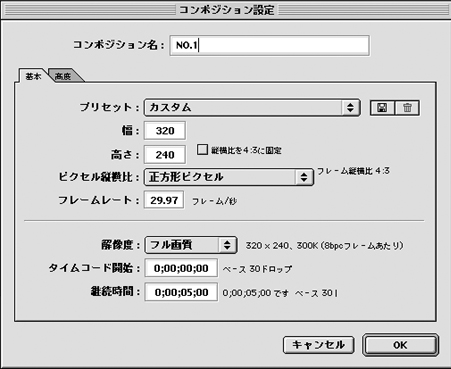This screenshot has height=369, width=451.
Task: Click the フレーム/秒 unit label
Action: (x=214, y=201)
